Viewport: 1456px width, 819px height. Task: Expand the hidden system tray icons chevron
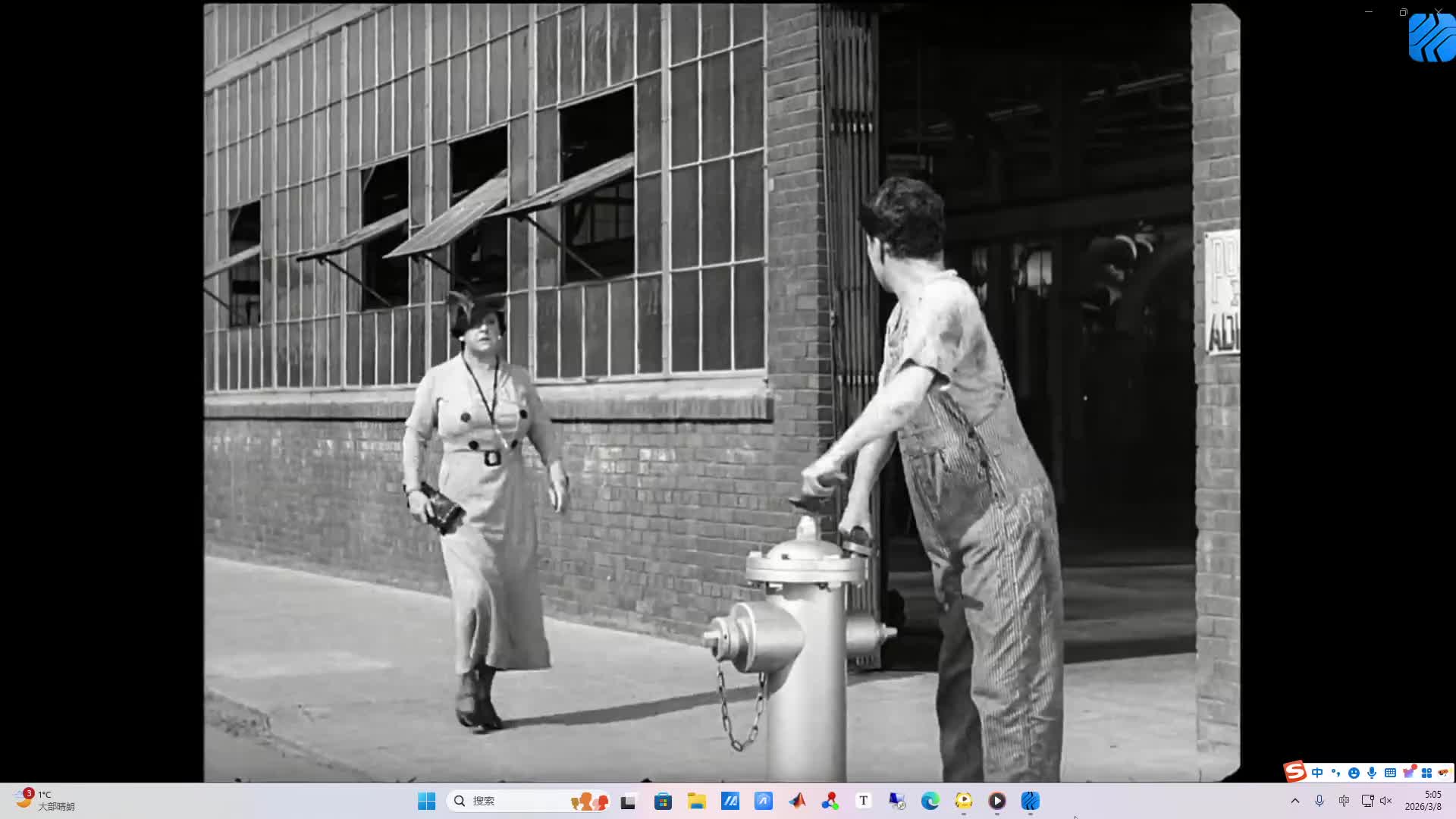[1295, 801]
